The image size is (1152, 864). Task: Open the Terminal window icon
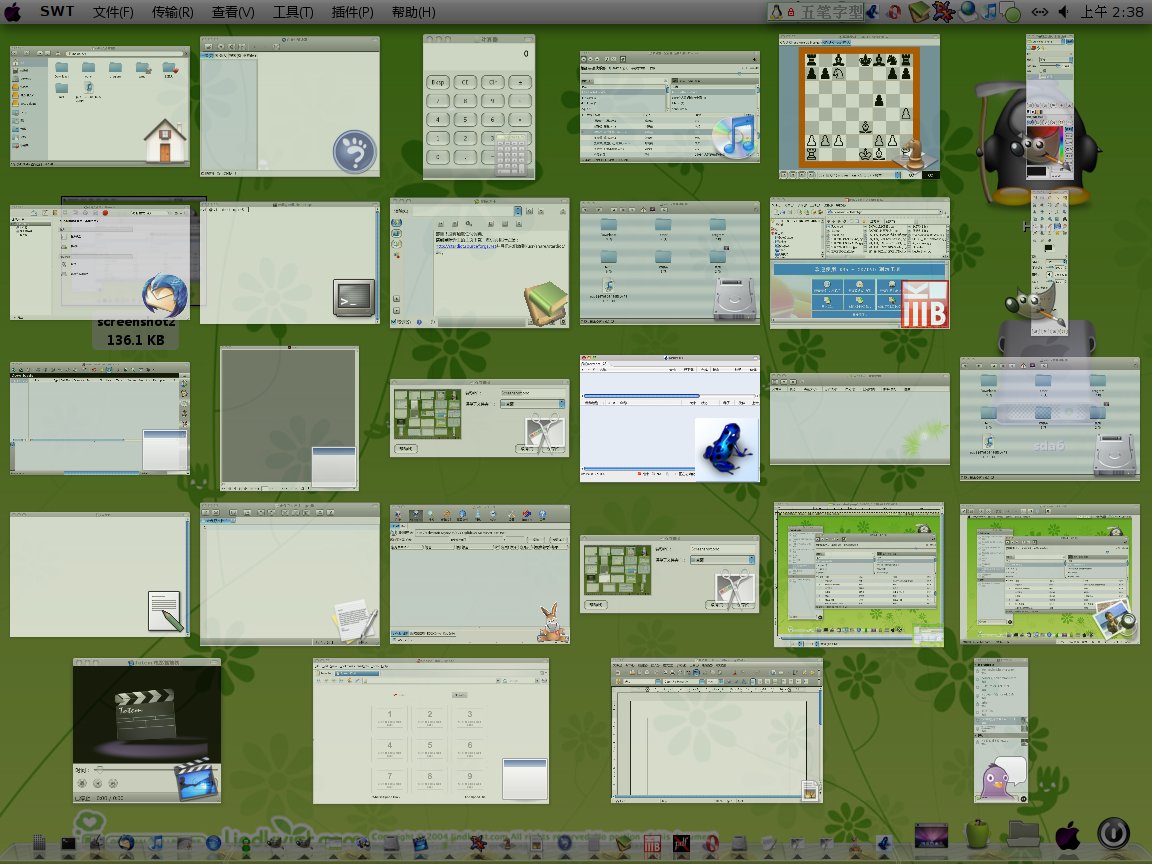[x=354, y=298]
